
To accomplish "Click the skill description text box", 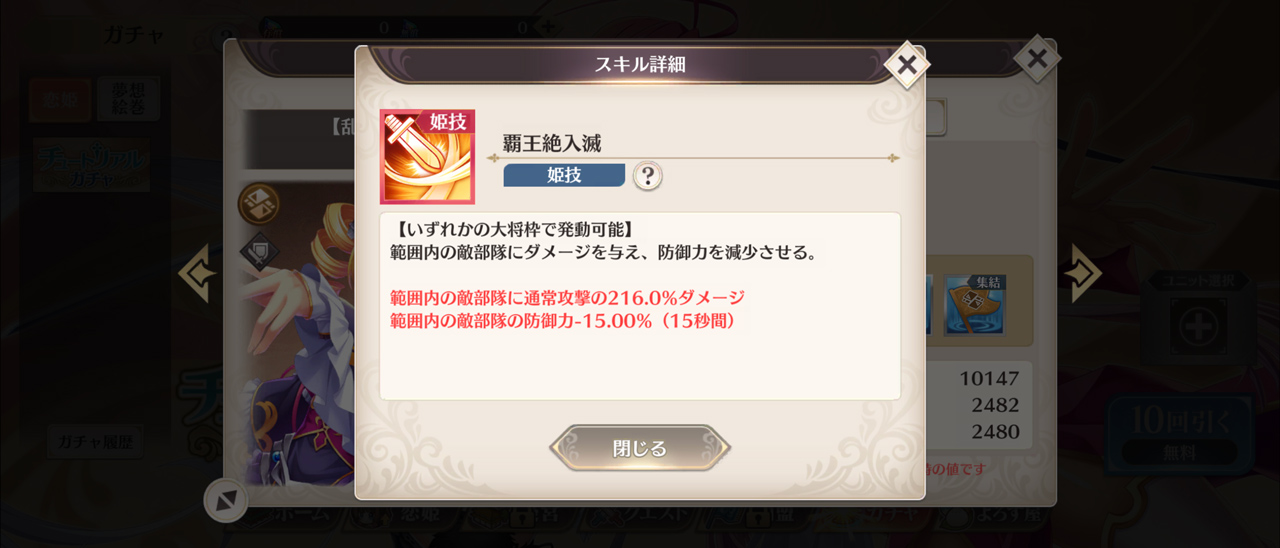I will [640, 306].
